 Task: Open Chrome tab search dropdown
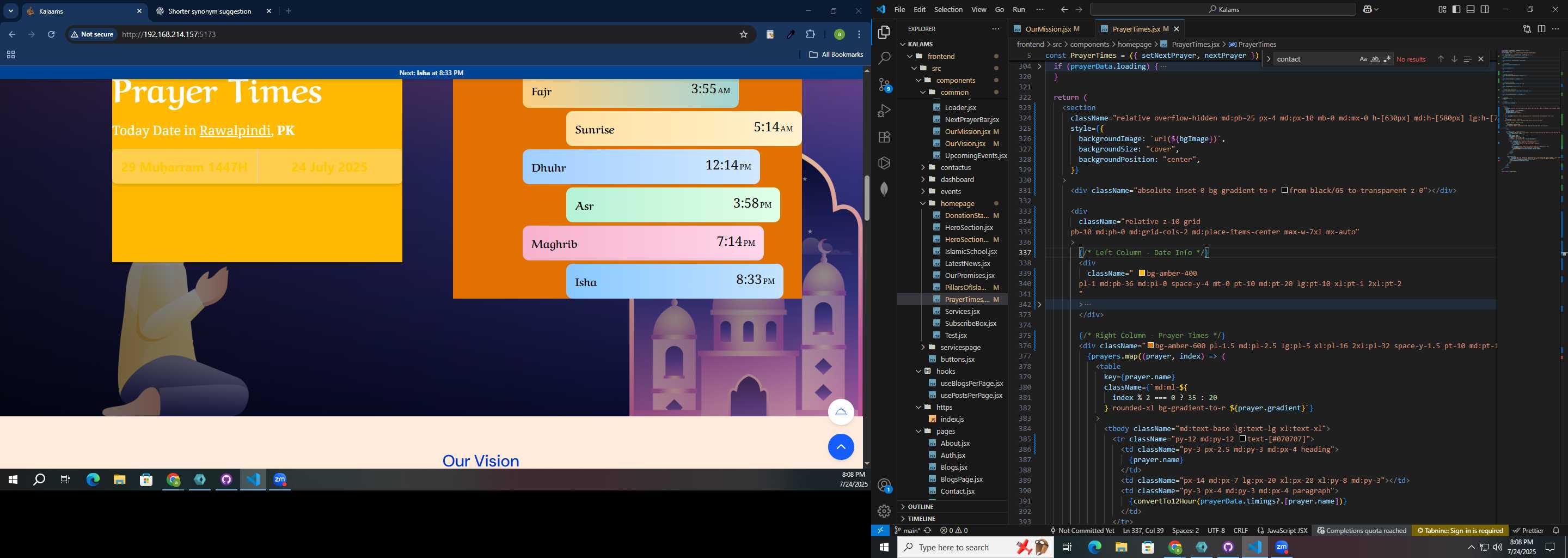point(11,11)
